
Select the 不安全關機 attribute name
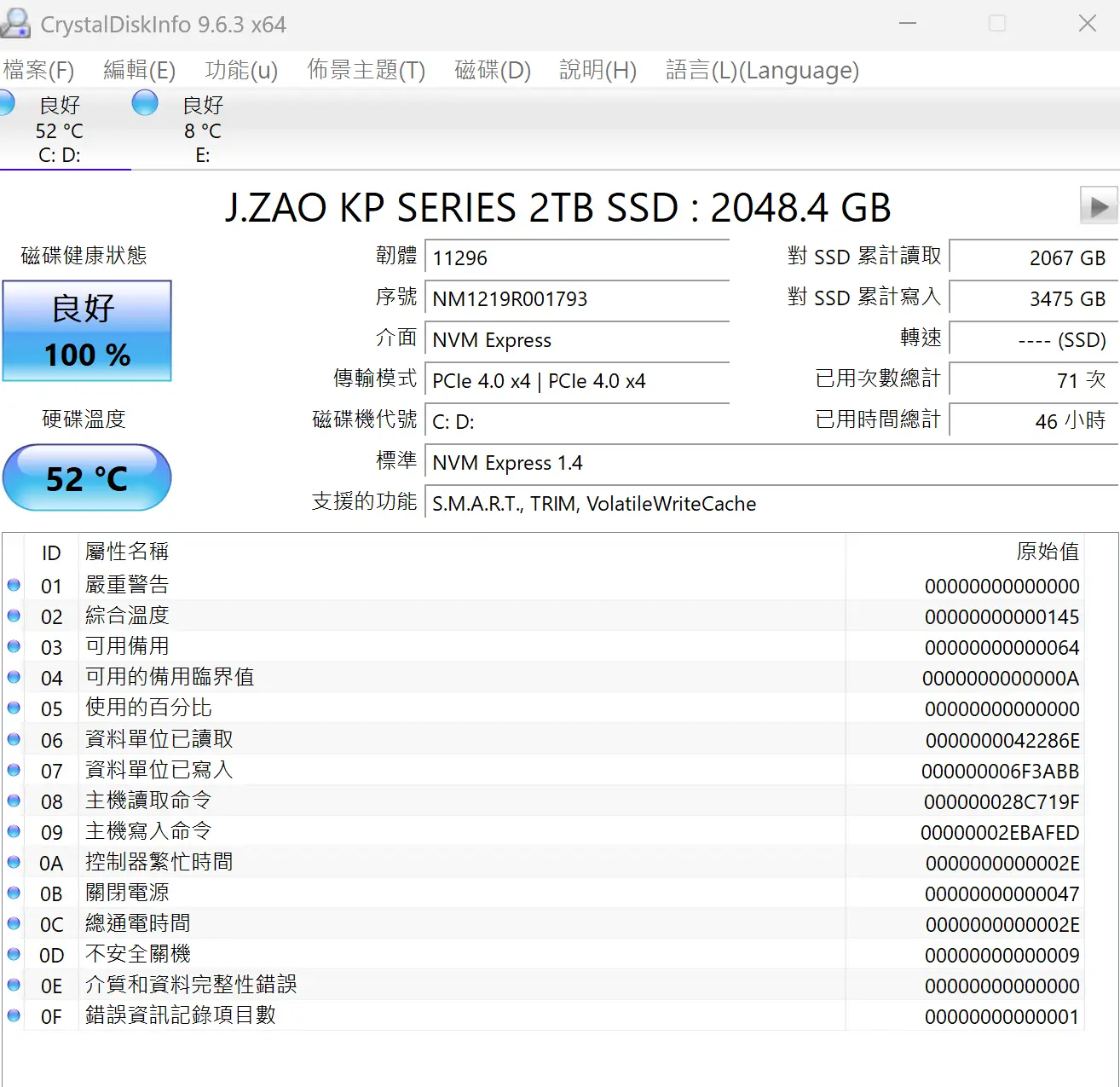137,954
